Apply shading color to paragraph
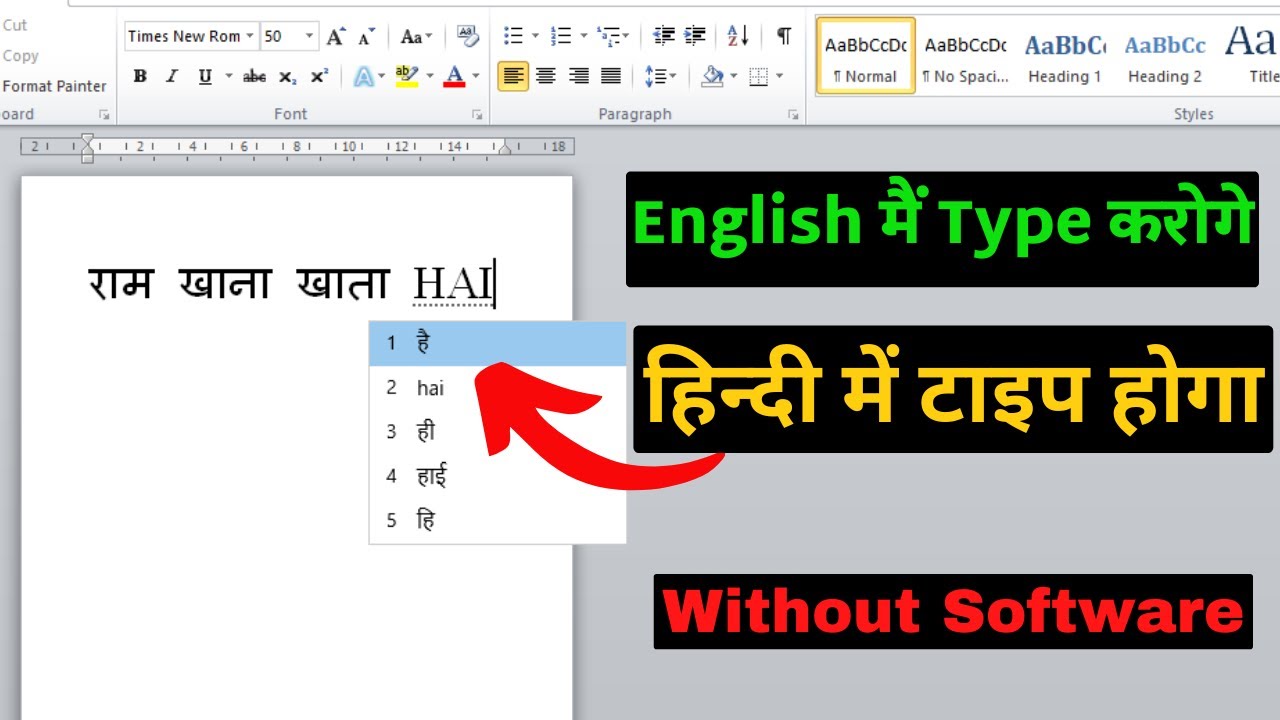The image size is (1280, 720). (712, 76)
